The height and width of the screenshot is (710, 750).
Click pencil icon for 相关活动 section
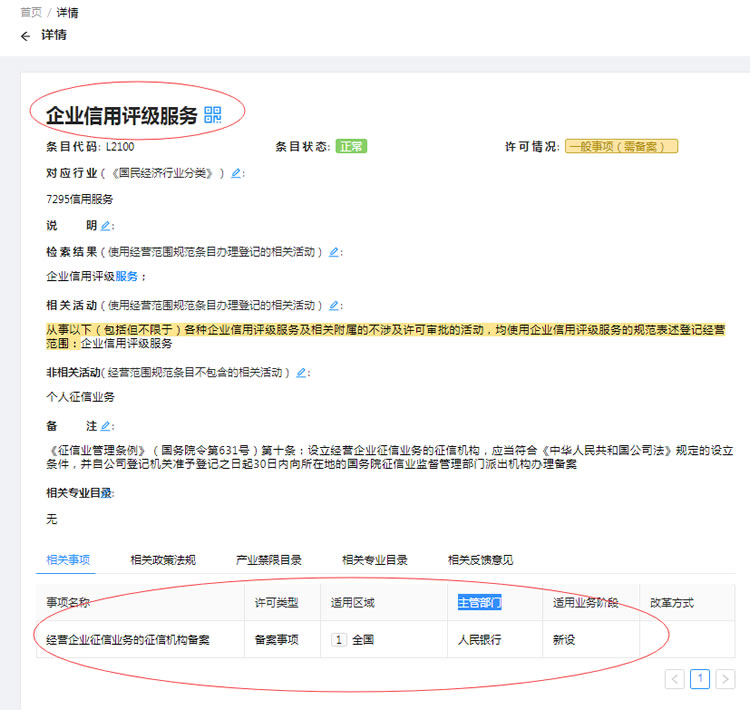click(x=334, y=305)
